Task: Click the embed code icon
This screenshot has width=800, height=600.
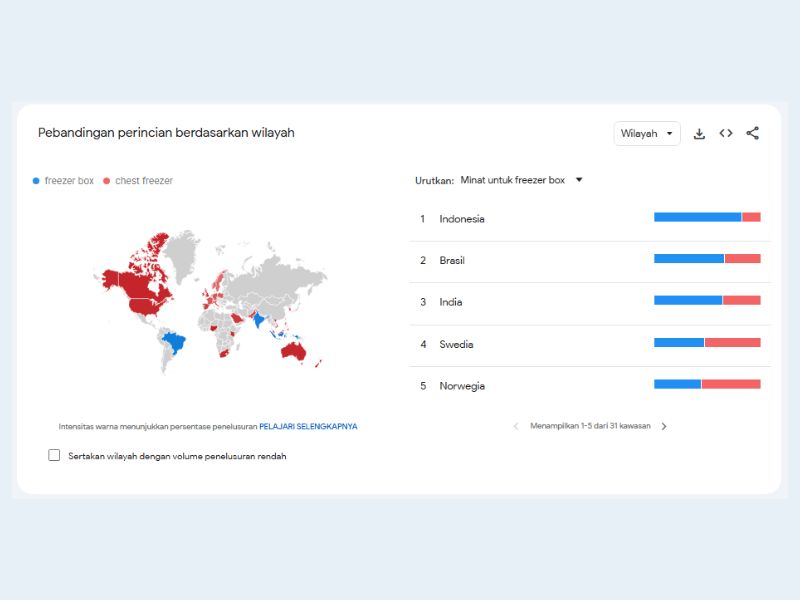Action: pyautogui.click(x=726, y=134)
